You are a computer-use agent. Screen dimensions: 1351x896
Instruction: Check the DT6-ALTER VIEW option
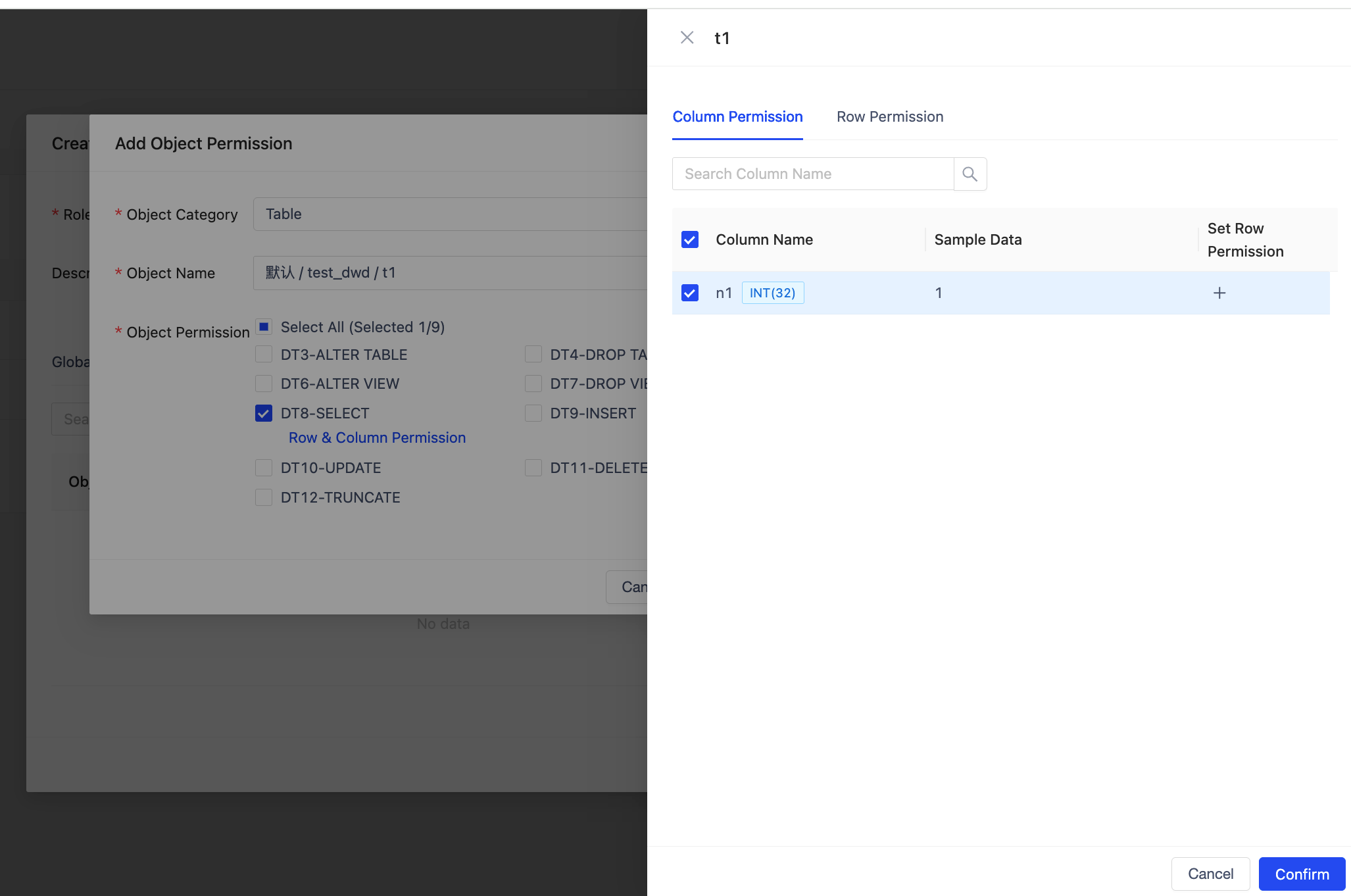point(264,384)
